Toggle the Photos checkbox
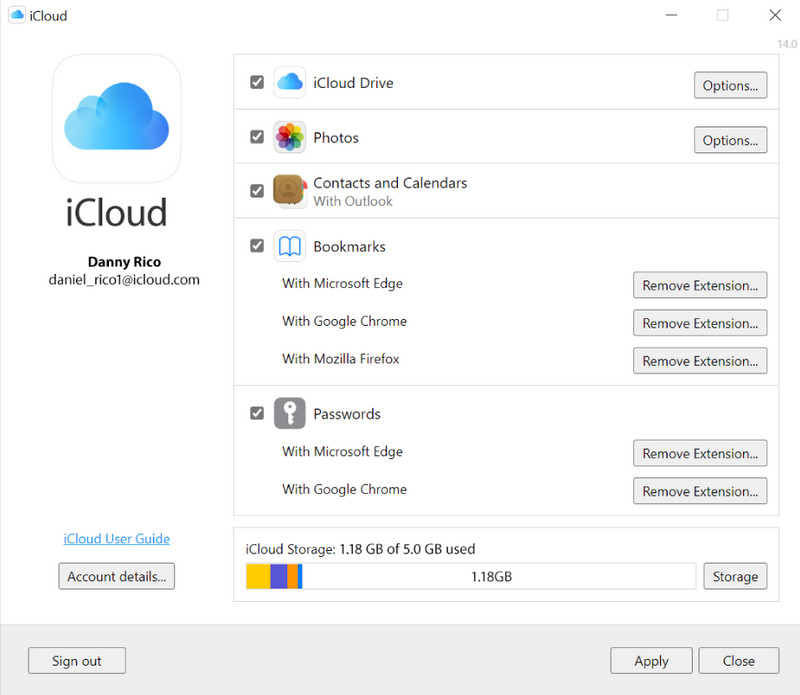This screenshot has width=800, height=695. click(257, 137)
